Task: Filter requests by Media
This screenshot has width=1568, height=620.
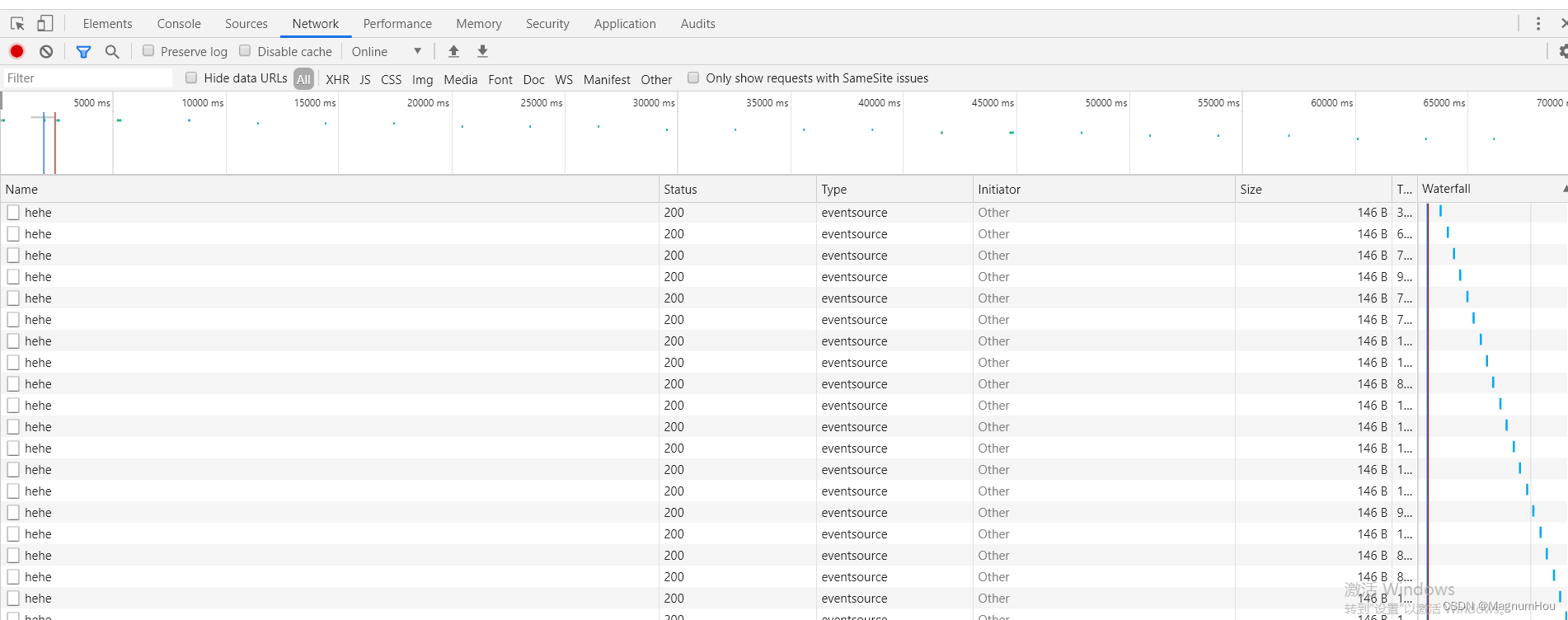Action: [x=461, y=79]
